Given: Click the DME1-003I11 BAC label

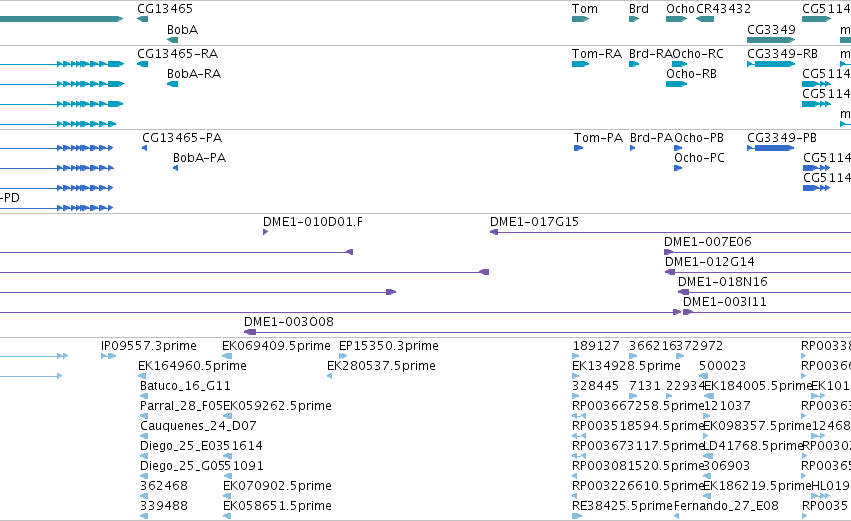Looking at the screenshot, I should pyautogui.click(x=725, y=302).
